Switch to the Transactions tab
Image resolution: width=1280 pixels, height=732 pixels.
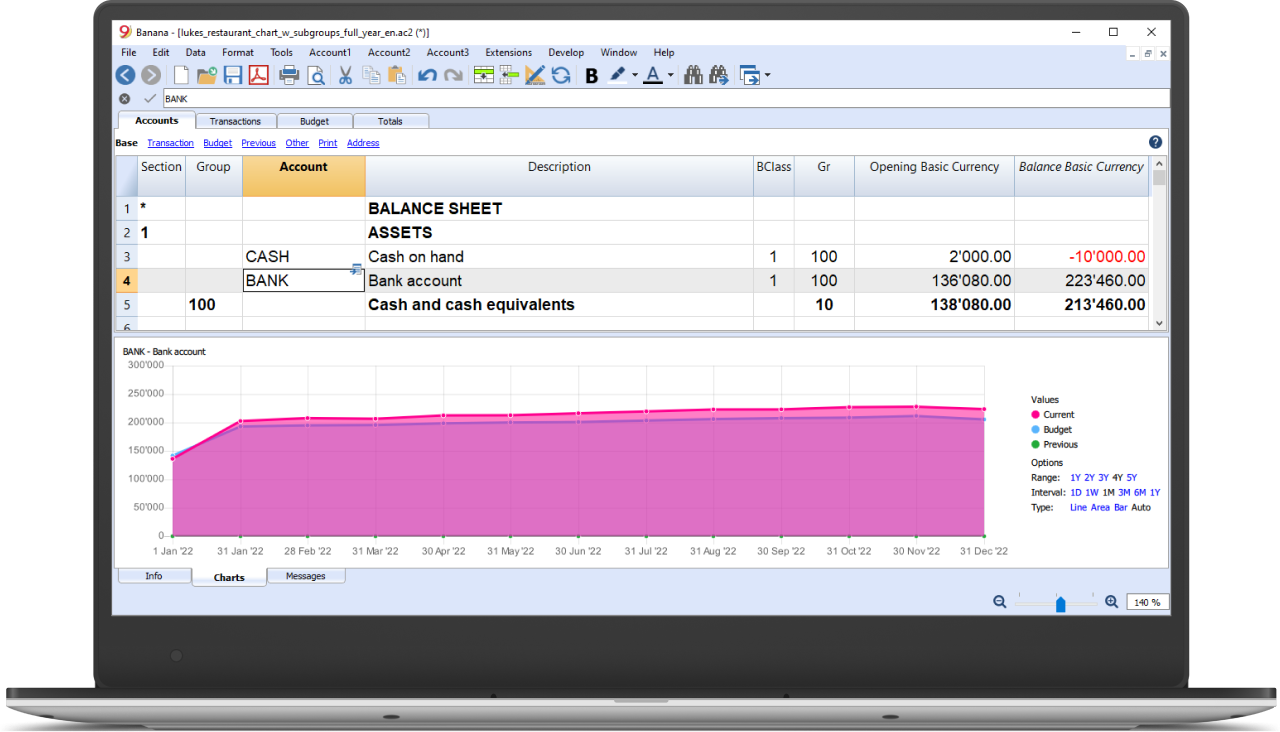coord(235,121)
